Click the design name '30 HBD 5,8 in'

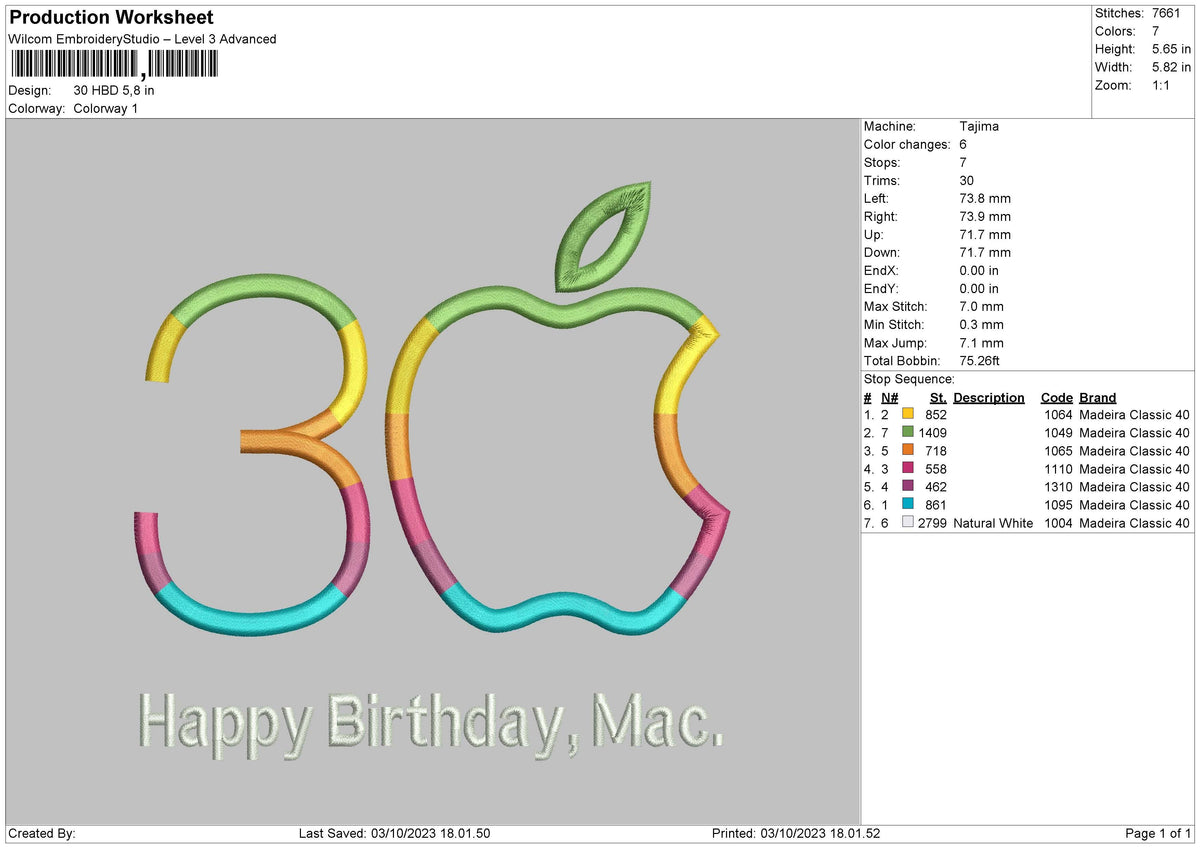[114, 90]
